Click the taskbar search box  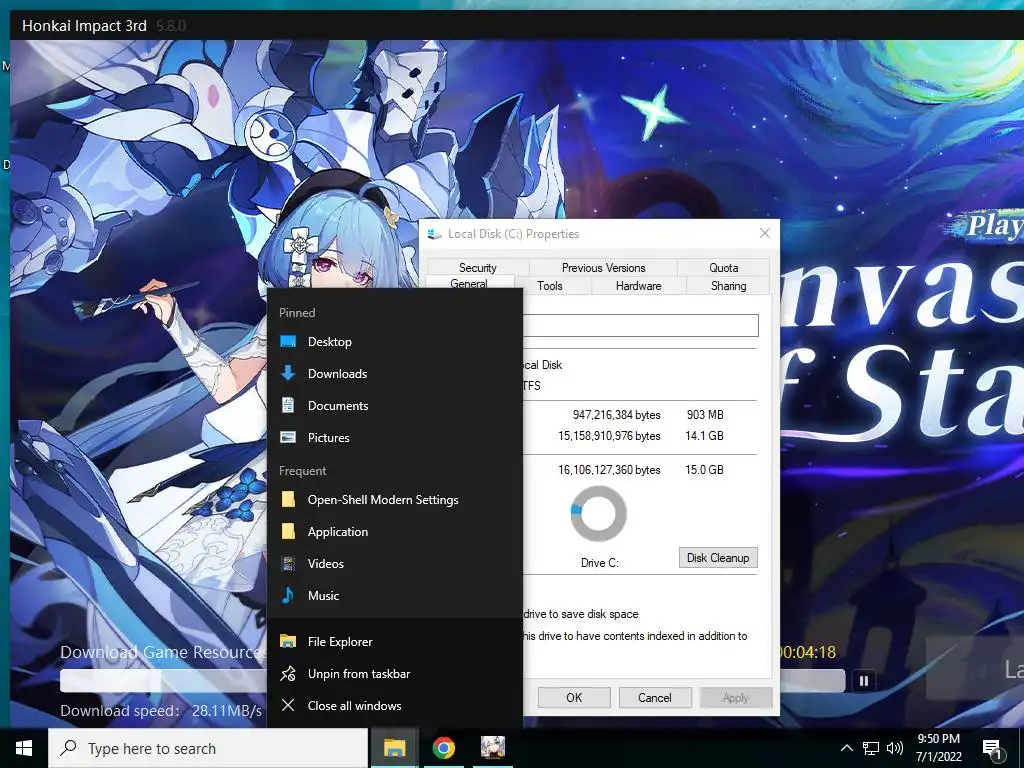tap(208, 748)
